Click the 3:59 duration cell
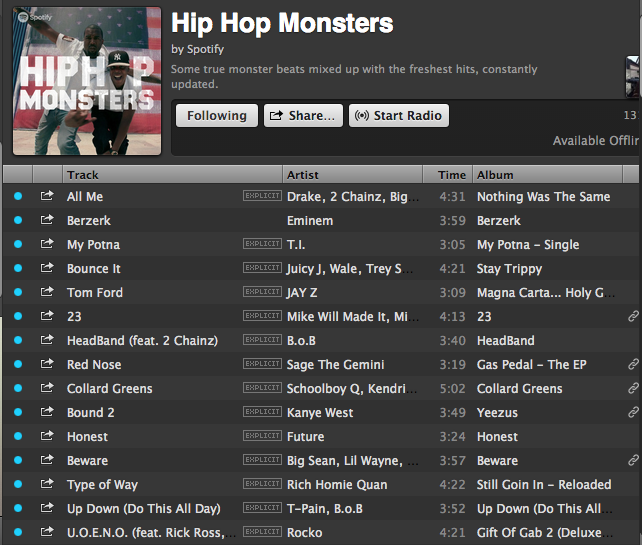This screenshot has width=642, height=545. pyautogui.click(x=452, y=221)
